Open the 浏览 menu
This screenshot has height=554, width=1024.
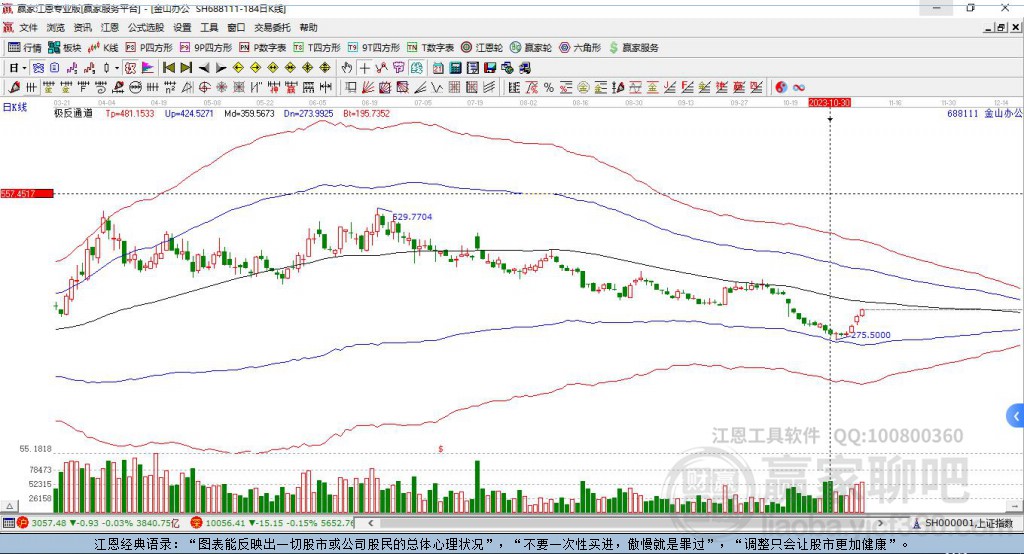tap(56, 27)
